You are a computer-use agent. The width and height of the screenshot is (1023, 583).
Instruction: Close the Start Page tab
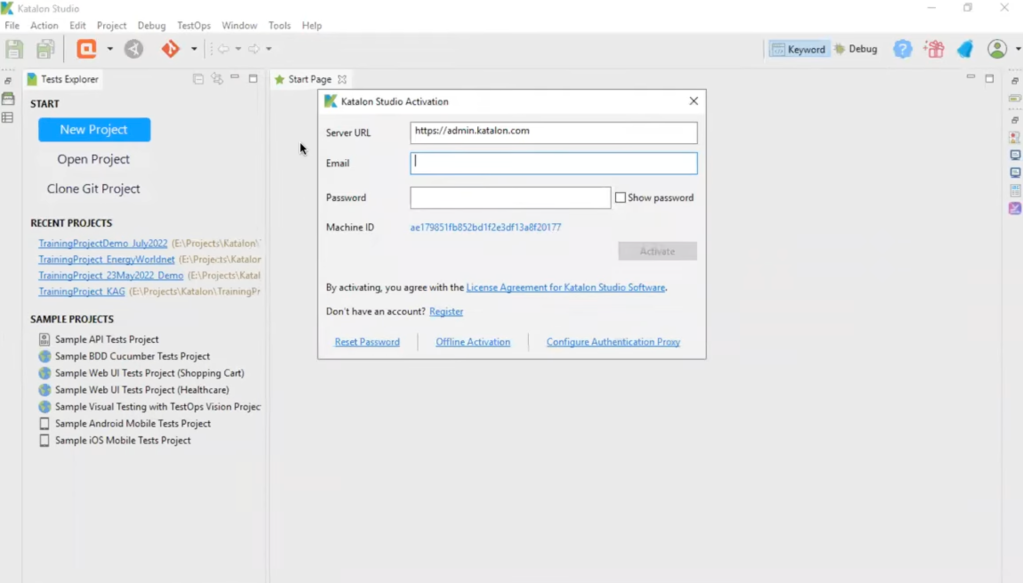pyautogui.click(x=342, y=80)
